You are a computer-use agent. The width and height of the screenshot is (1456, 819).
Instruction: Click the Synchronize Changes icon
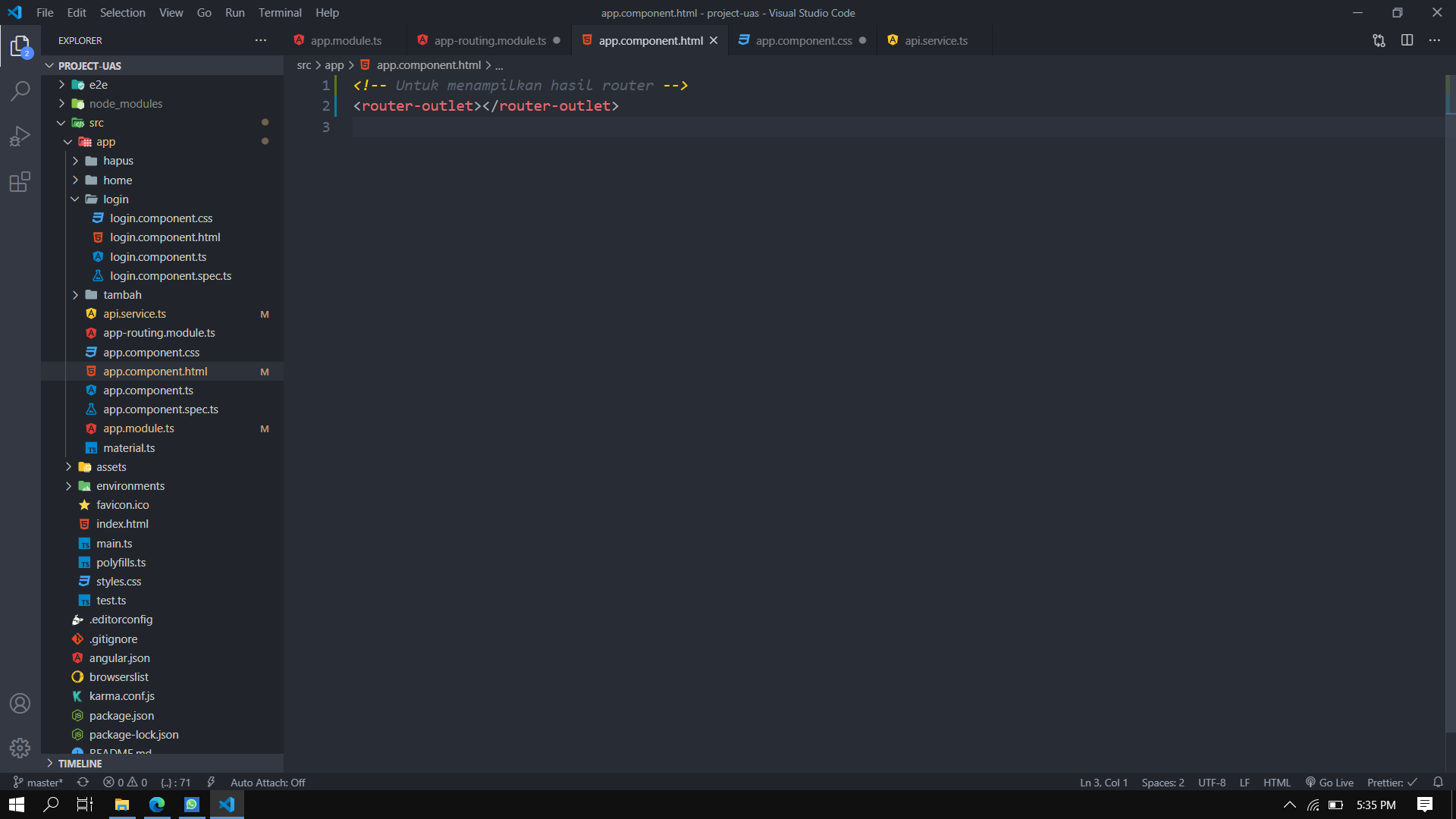click(x=83, y=783)
